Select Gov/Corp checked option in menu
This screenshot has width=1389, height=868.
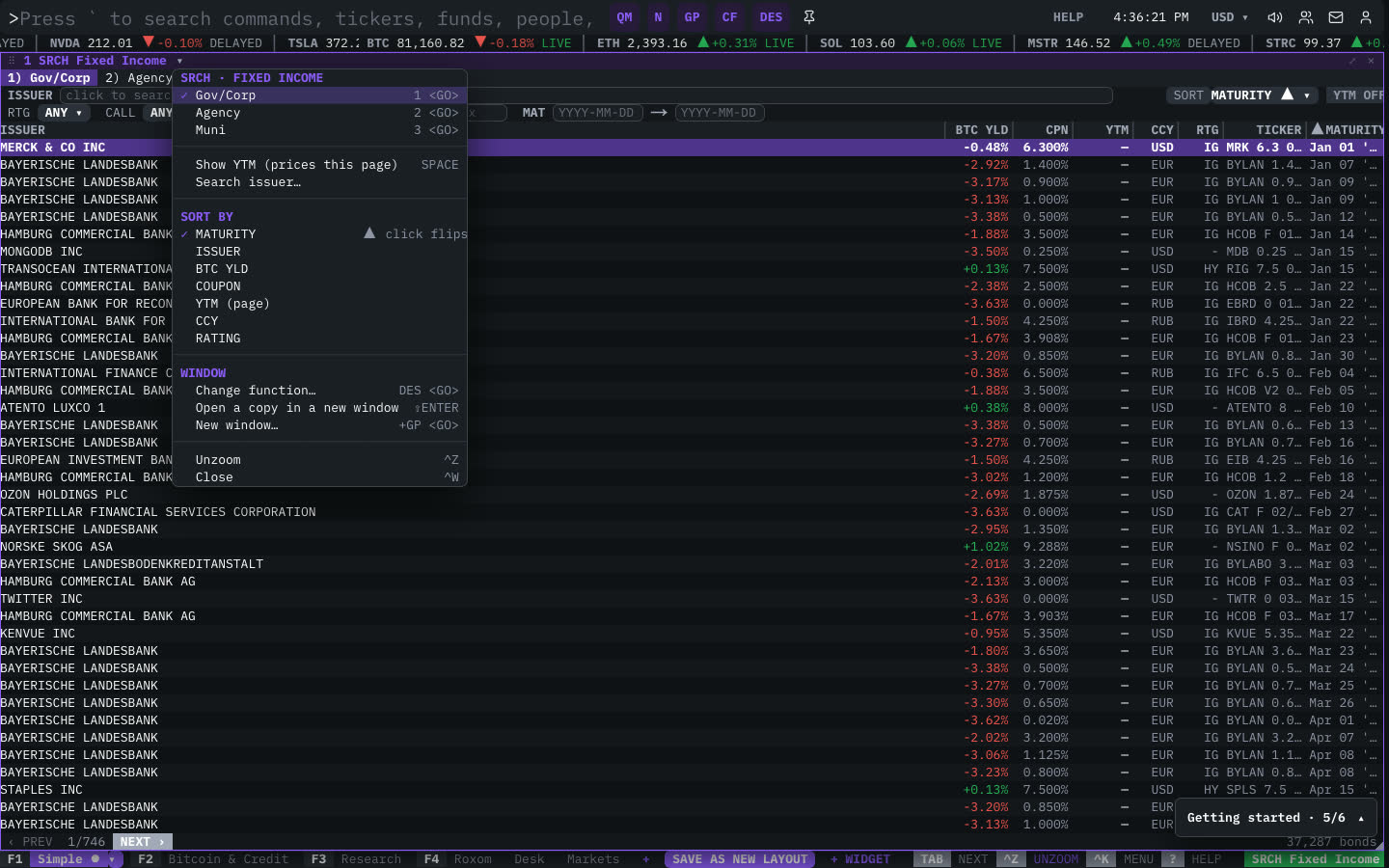point(319,95)
